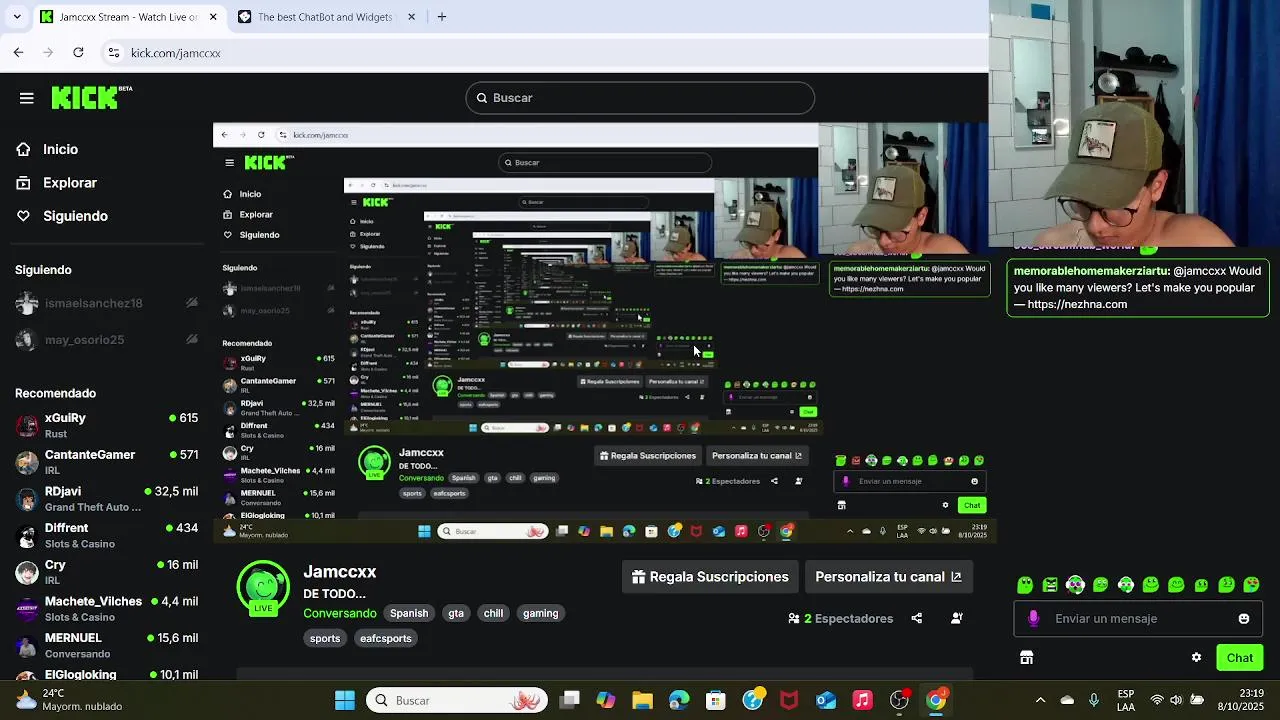Click the Jamccxx live avatar
The width and height of the screenshot is (1280, 720).
pos(263,588)
